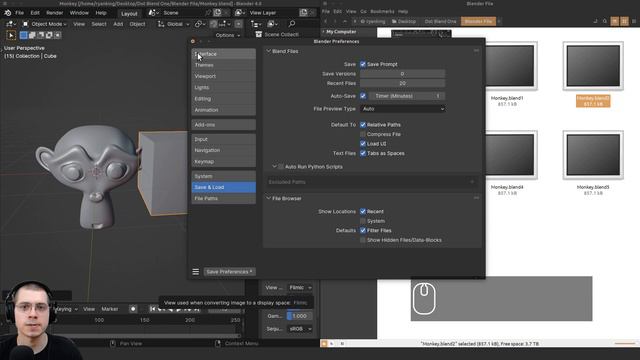Open the Keymap preferences tab

(224, 162)
